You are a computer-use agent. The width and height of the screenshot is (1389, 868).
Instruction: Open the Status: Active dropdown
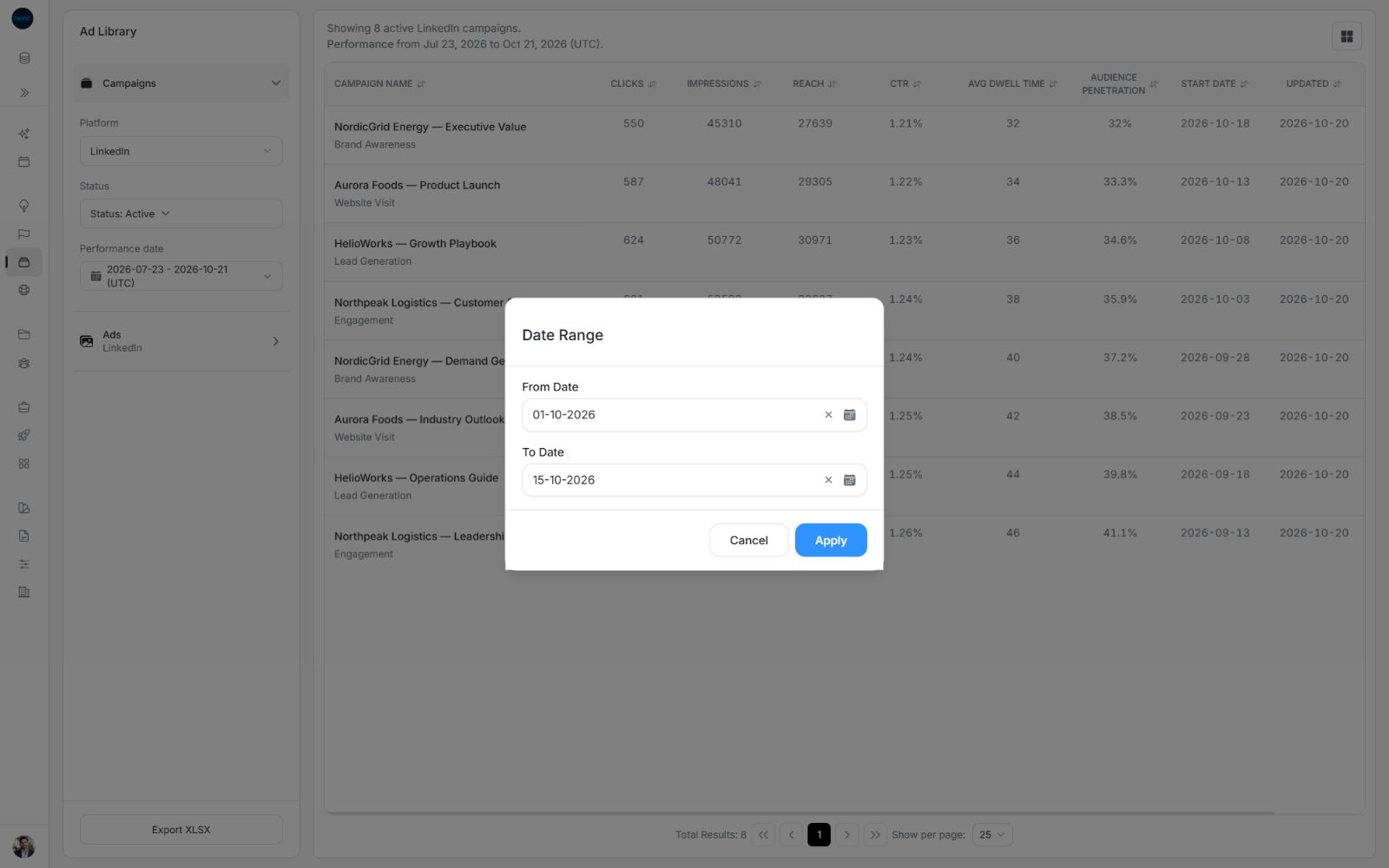pyautogui.click(x=181, y=214)
